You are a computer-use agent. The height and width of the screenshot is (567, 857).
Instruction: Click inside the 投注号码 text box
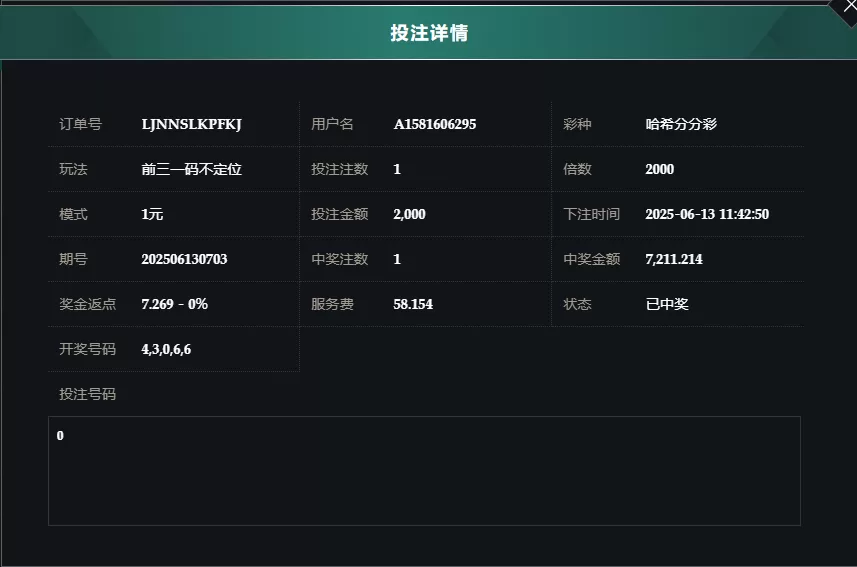point(424,471)
